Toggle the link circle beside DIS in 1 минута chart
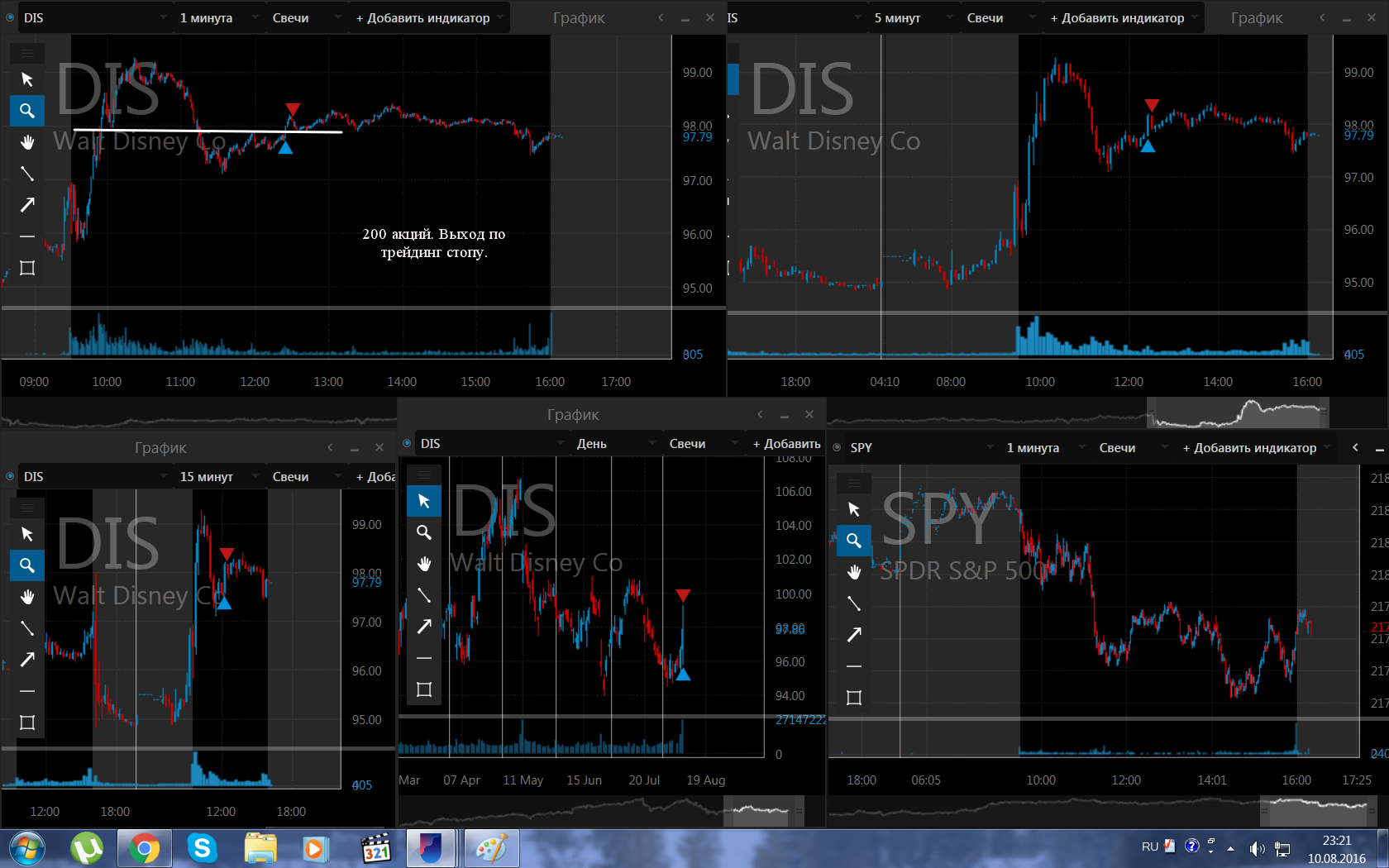The width and height of the screenshot is (1389, 868). point(10,17)
